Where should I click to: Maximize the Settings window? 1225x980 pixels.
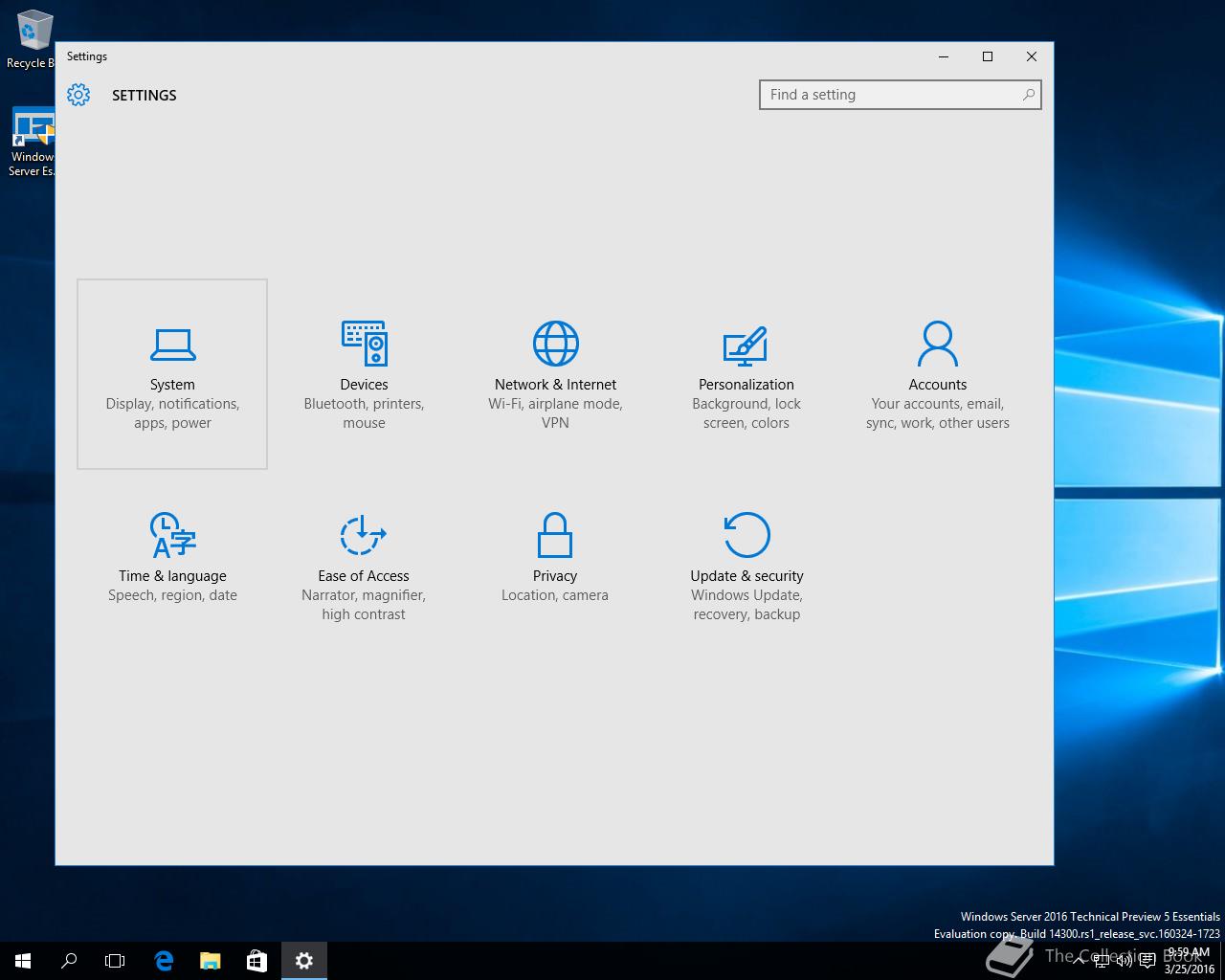[988, 56]
